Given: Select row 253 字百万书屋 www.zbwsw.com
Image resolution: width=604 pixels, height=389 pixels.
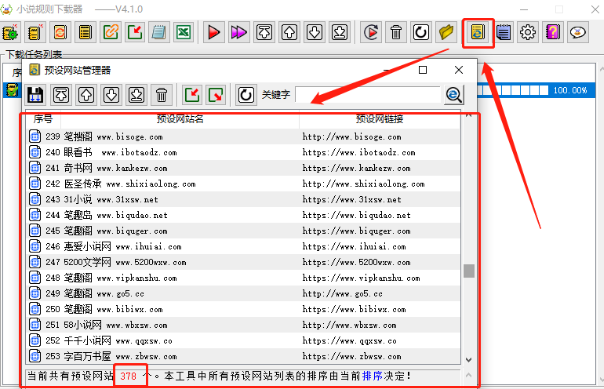Looking at the screenshot, I should click(x=243, y=356).
